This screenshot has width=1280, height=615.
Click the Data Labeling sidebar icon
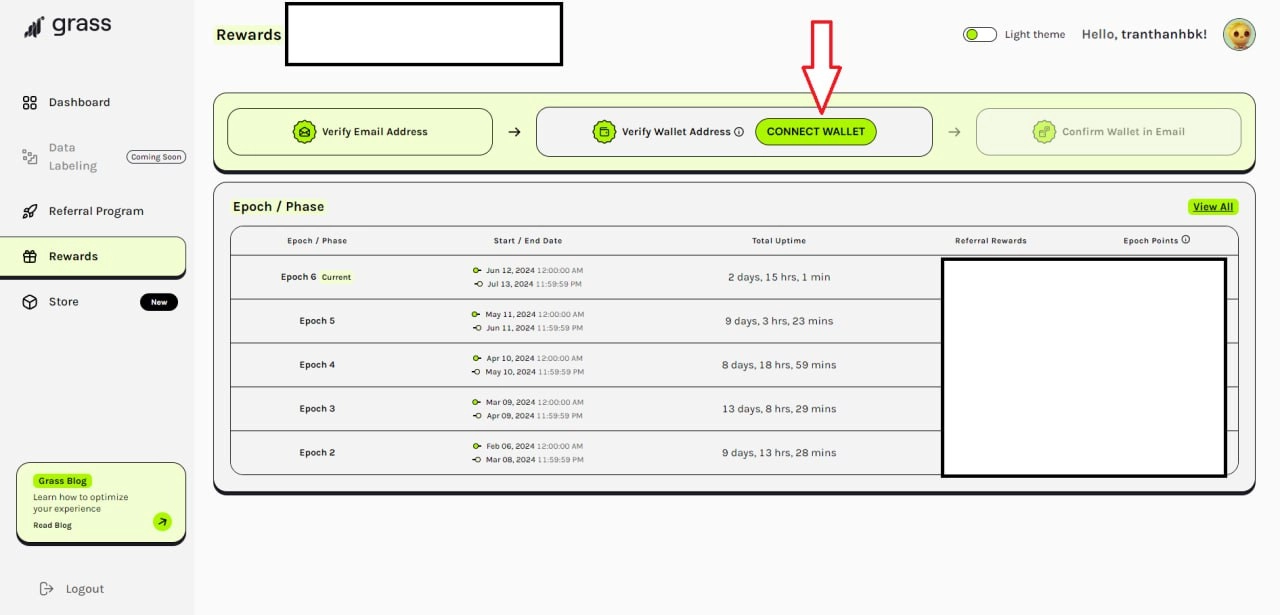[30, 157]
